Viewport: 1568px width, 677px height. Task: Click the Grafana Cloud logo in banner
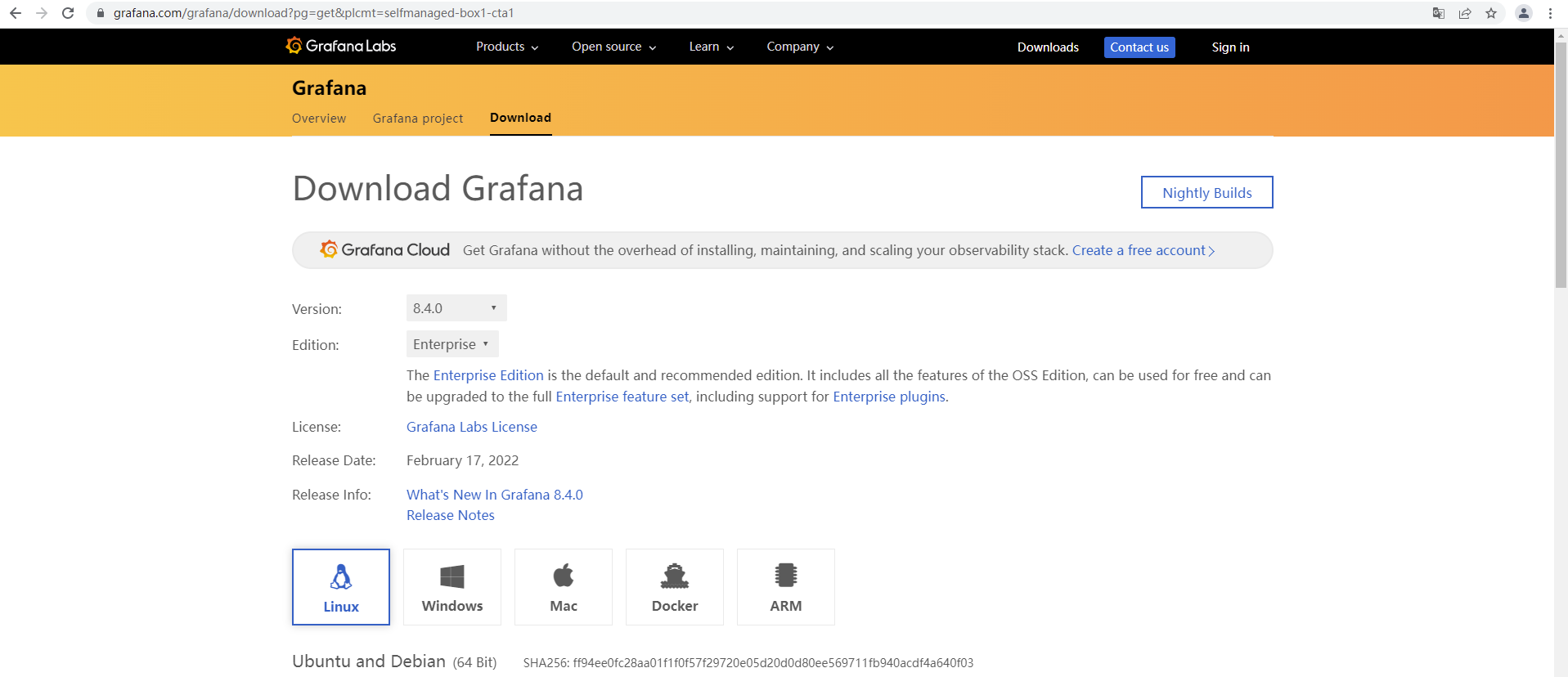(384, 249)
